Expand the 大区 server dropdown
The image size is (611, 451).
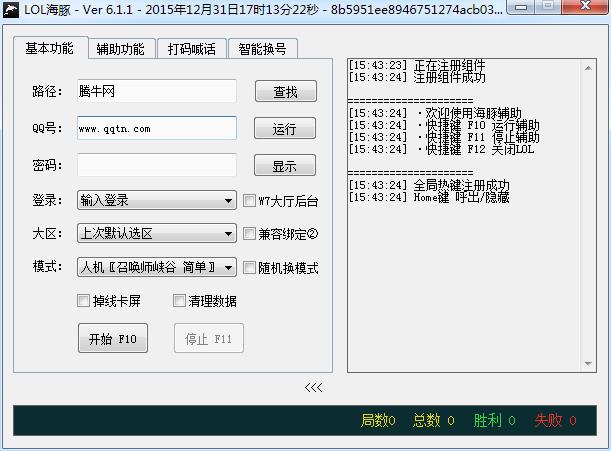coord(156,234)
